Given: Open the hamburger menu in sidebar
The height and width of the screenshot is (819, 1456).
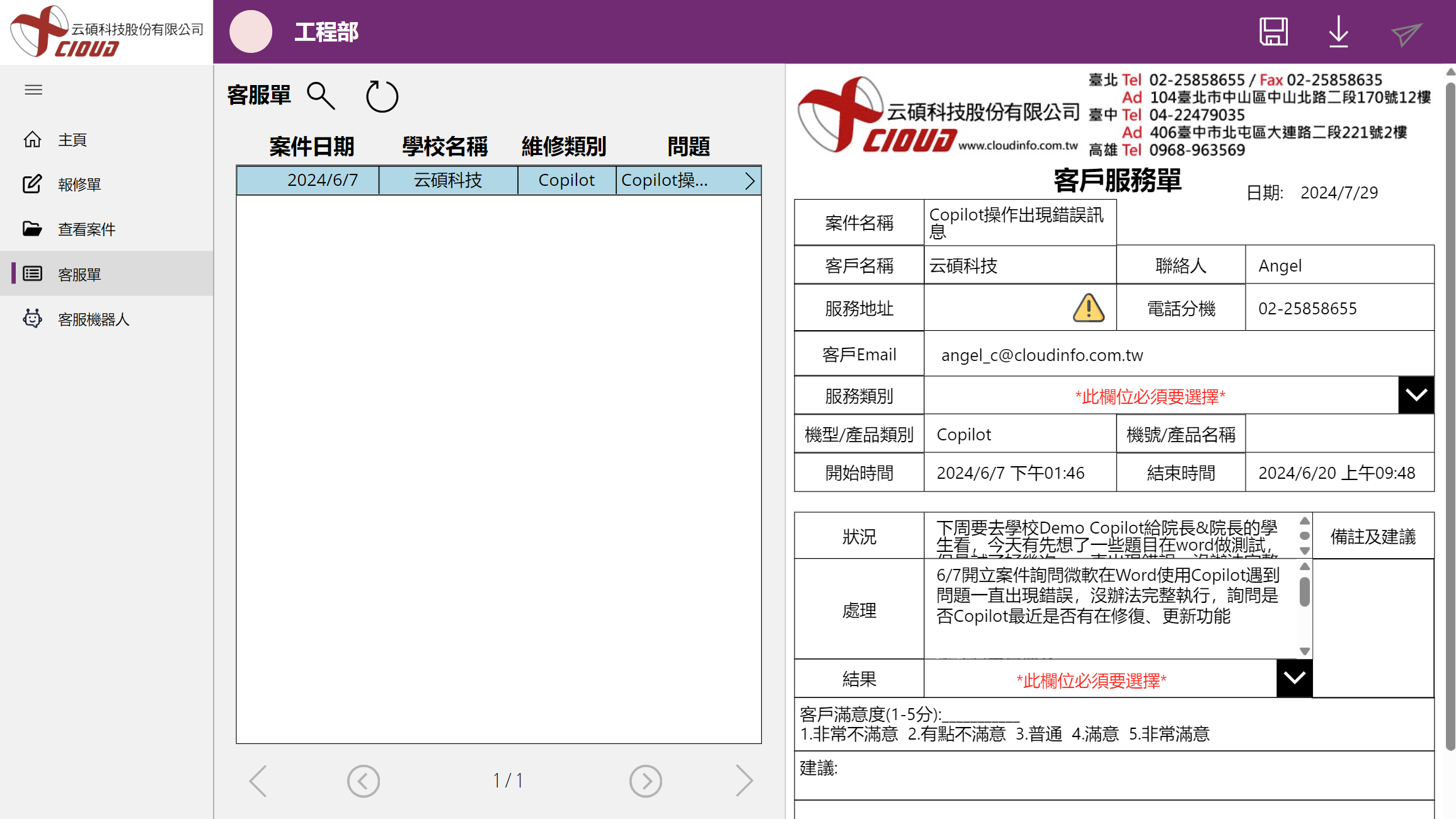Looking at the screenshot, I should point(33,89).
